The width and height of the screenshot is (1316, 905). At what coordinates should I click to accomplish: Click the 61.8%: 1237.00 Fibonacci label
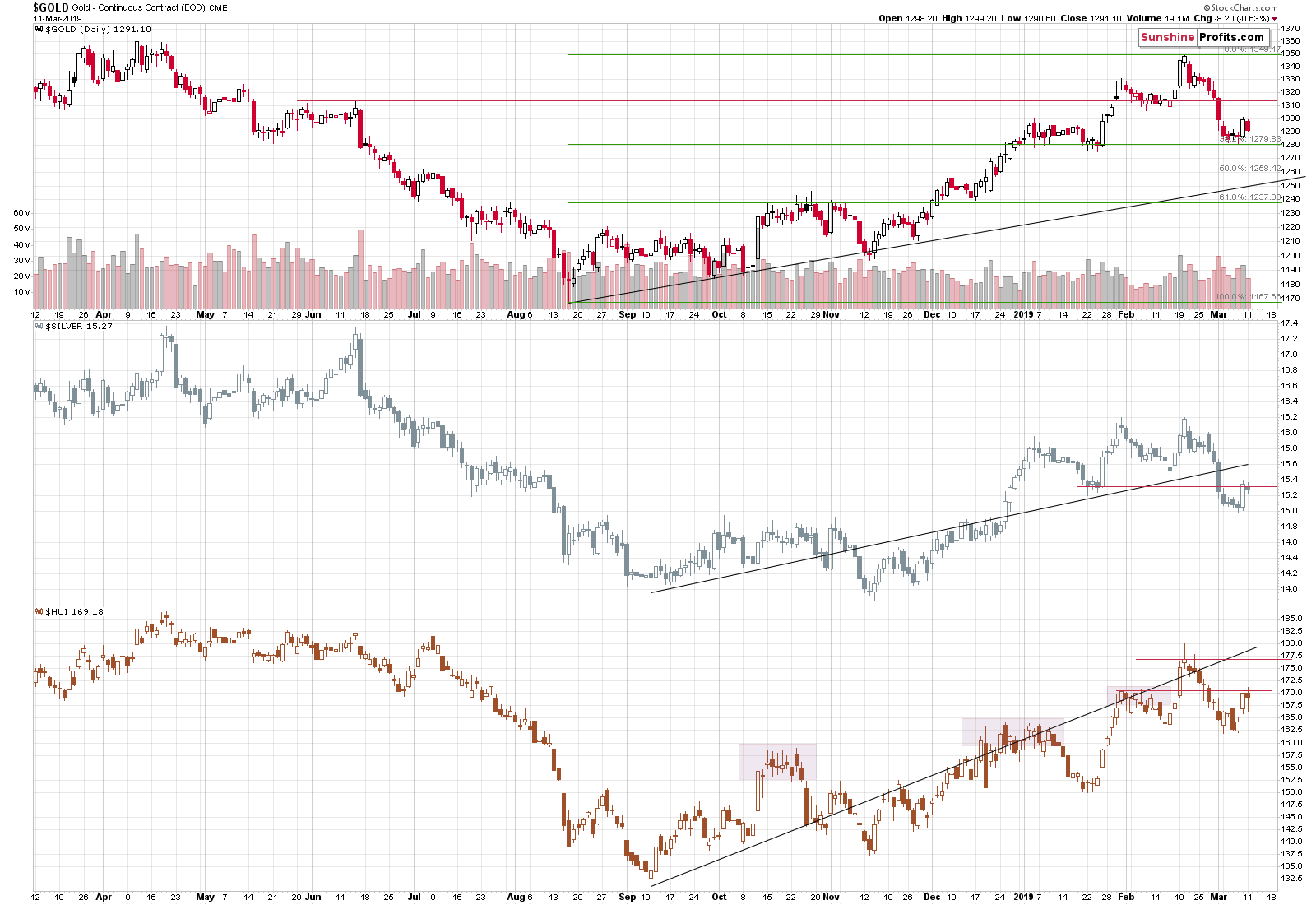tap(1250, 197)
